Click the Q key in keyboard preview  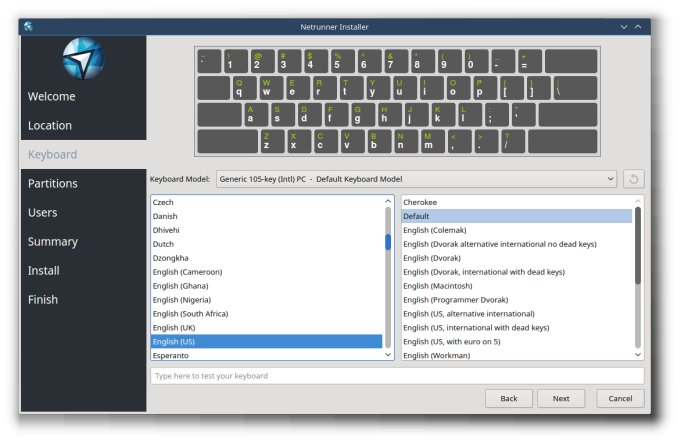245,88
